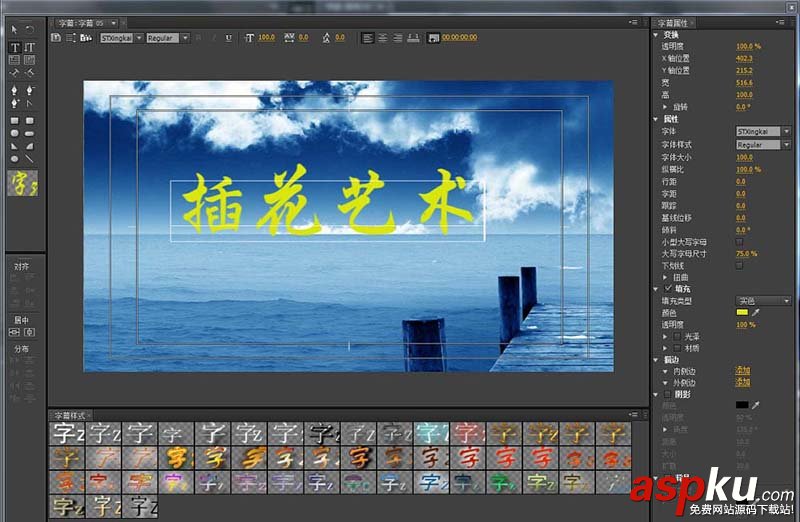Add inner stroke via 内侧边 添加 link
800x522 pixels.
click(x=742, y=371)
